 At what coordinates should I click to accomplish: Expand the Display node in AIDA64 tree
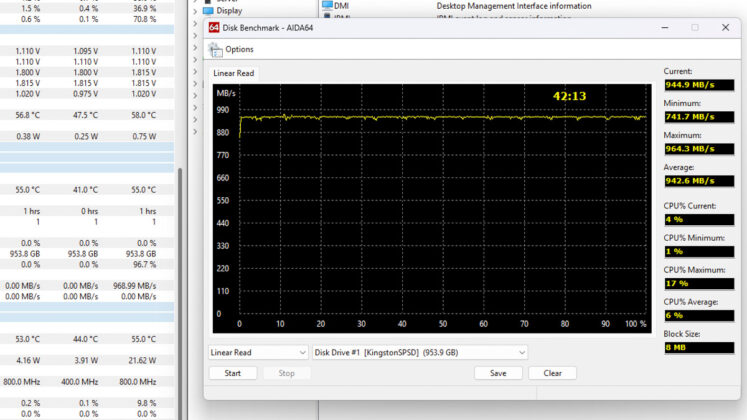[195, 10]
